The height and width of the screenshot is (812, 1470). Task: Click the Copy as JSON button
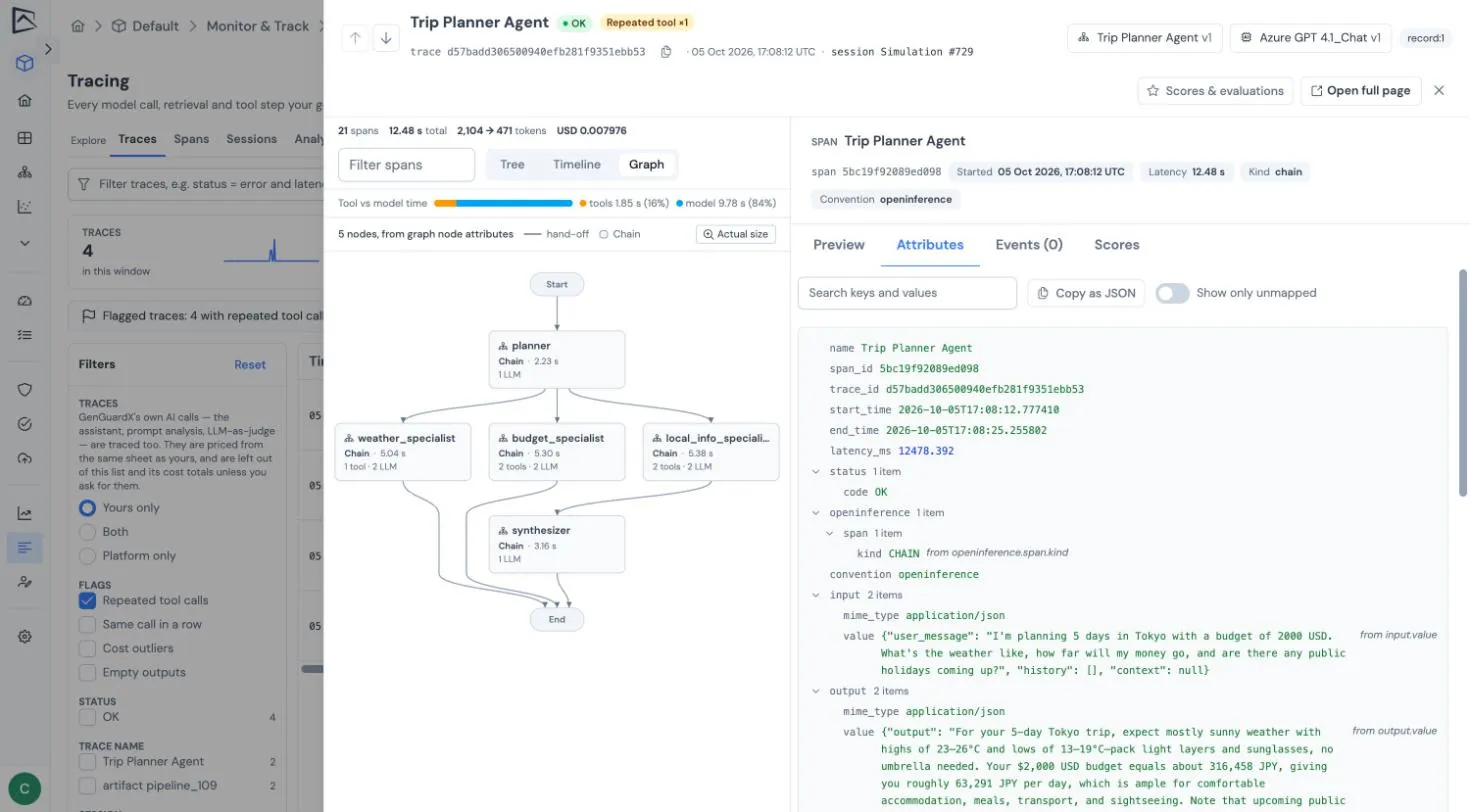[1086, 293]
